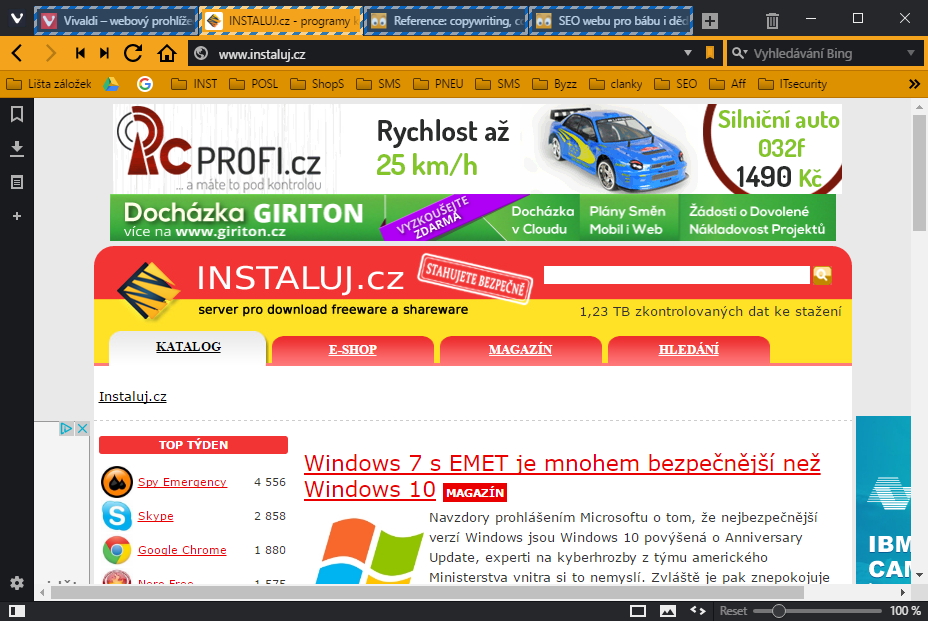
Task: Open the Google Chrome text link
Action: click(182, 550)
